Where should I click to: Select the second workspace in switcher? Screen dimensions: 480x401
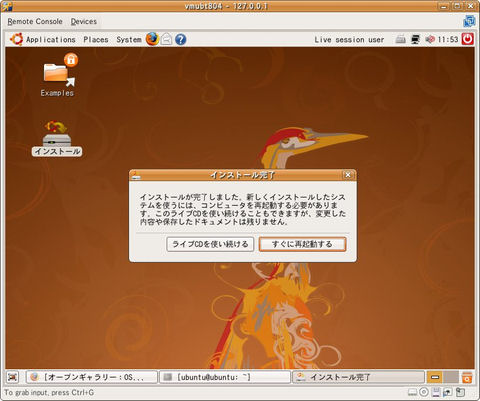(451, 377)
